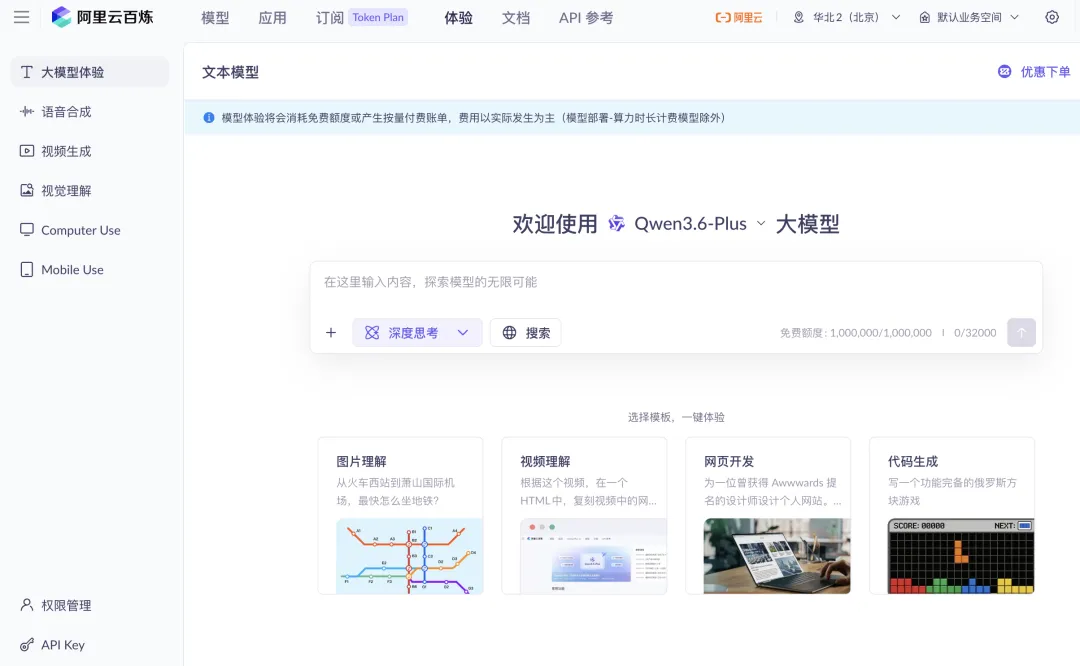Click the Token Plan badge
Screen dimensions: 1080x666
click(x=378, y=17)
